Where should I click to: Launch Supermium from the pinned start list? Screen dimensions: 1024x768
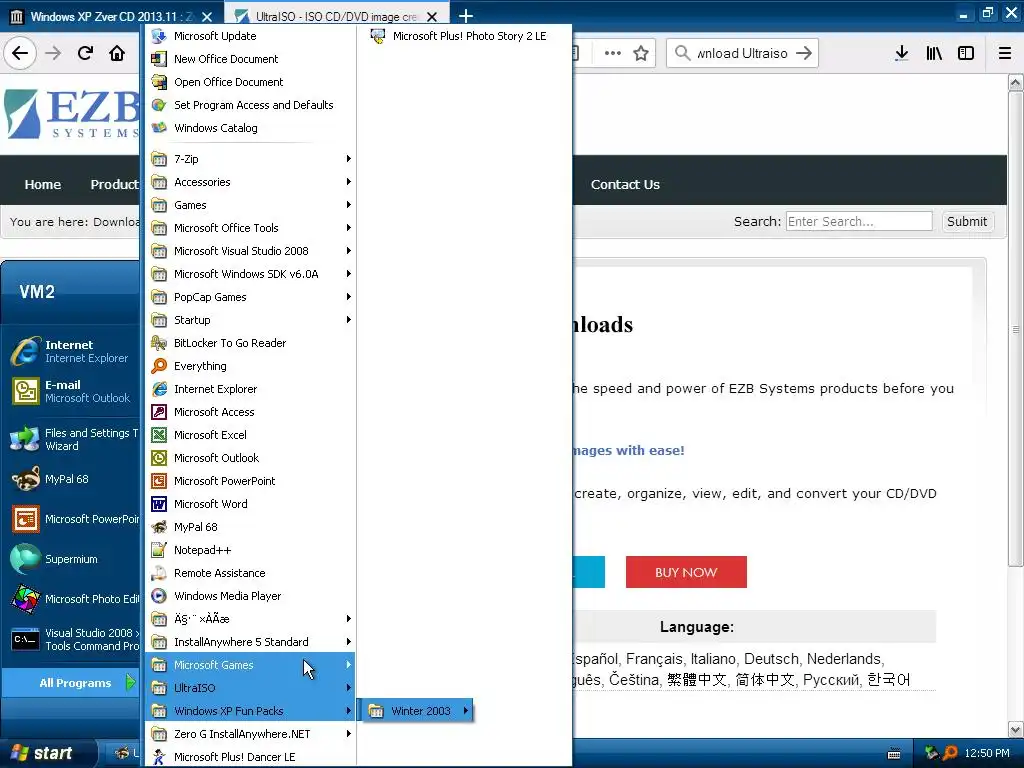72,559
